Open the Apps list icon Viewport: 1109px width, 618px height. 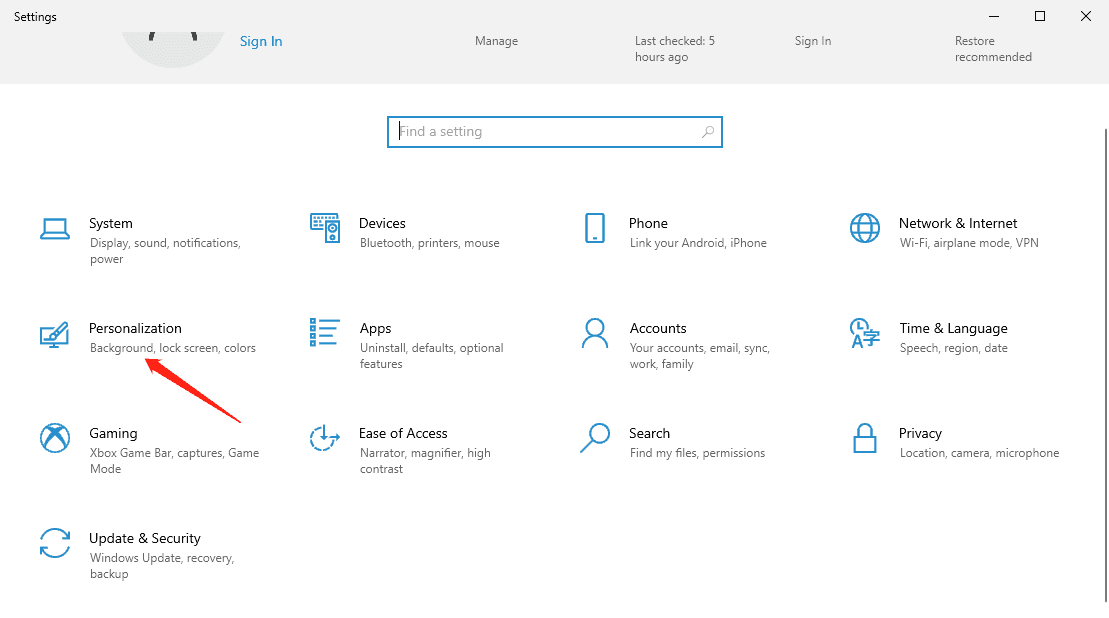coord(324,332)
